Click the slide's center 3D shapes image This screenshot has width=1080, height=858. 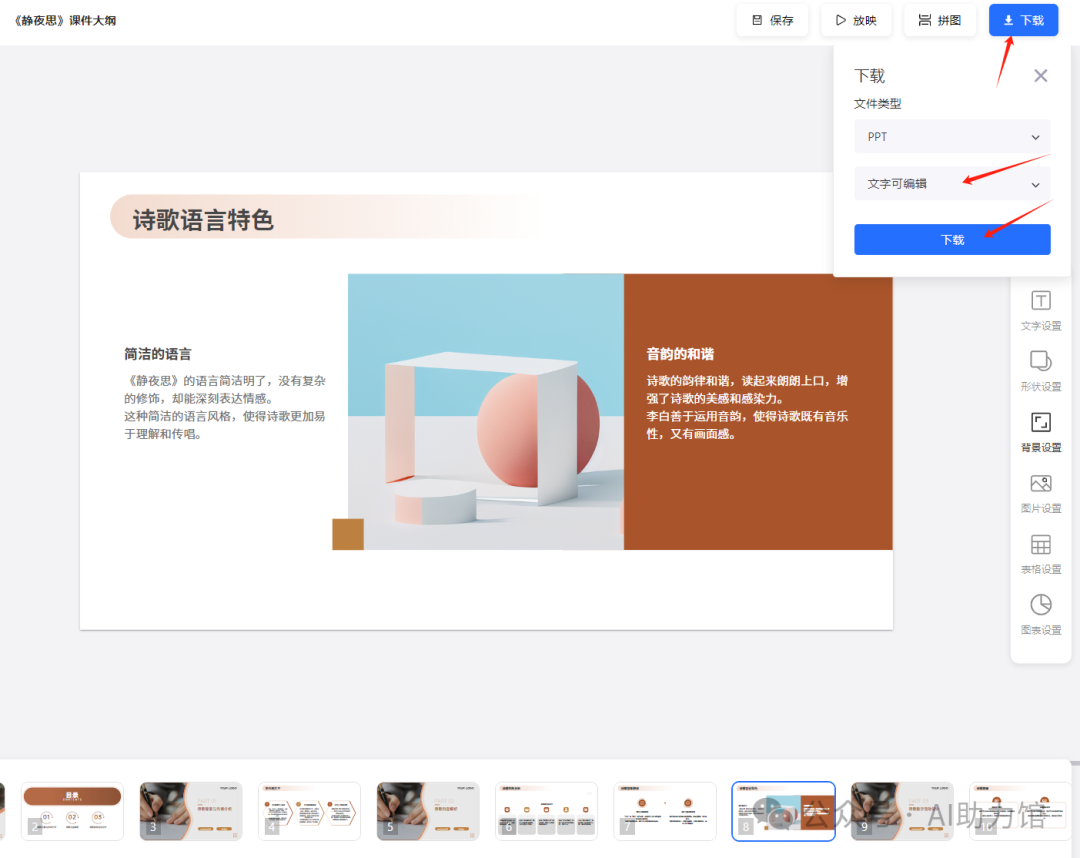click(486, 412)
